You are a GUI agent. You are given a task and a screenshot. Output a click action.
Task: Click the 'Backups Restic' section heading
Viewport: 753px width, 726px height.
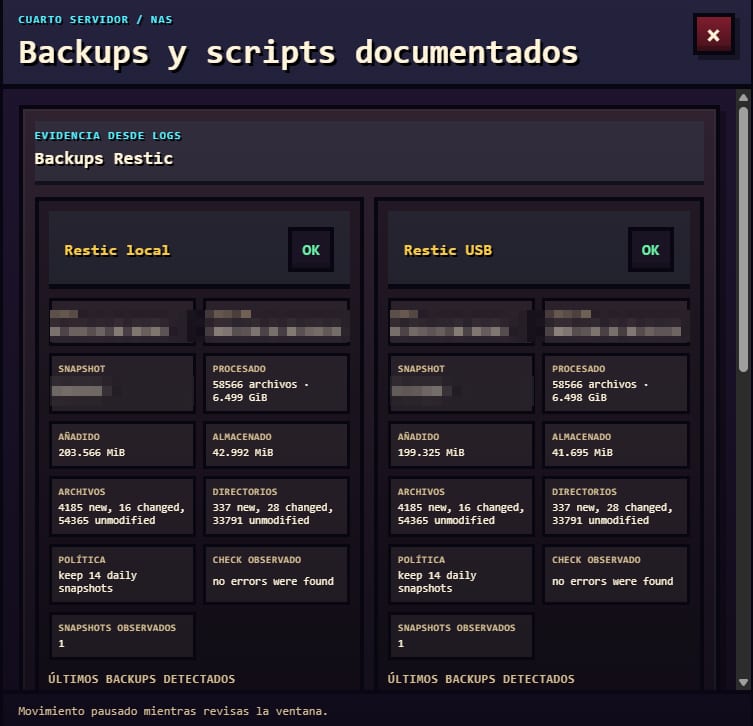tap(104, 158)
